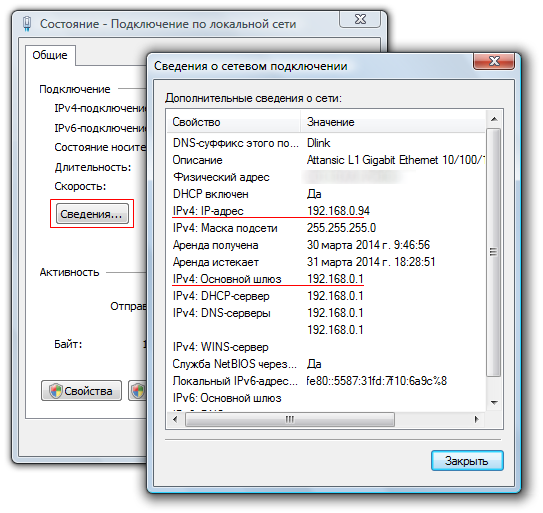Screen dimensions: 543x513
Task: Click the Attansic L1 Gigabit Ethernet description value
Action: click(396, 160)
